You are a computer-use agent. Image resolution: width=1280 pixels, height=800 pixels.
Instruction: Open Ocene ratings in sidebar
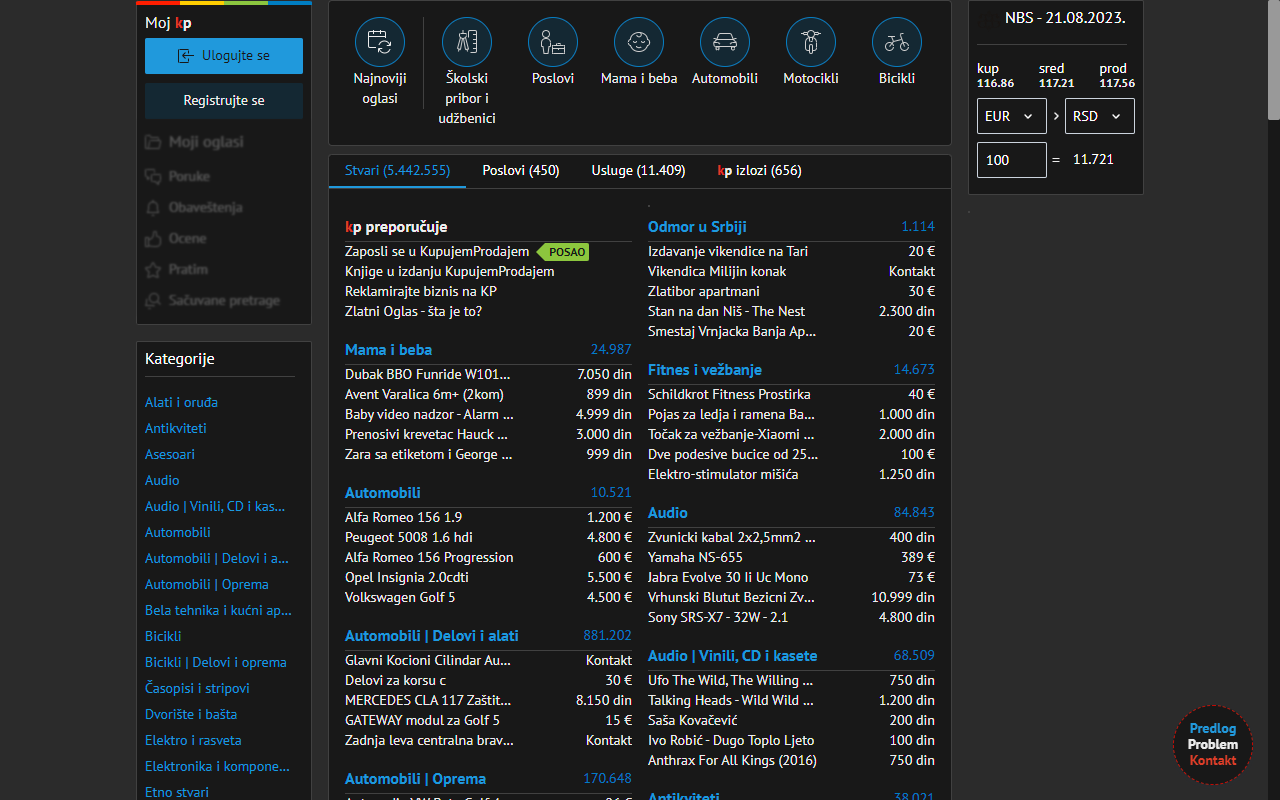point(176,238)
